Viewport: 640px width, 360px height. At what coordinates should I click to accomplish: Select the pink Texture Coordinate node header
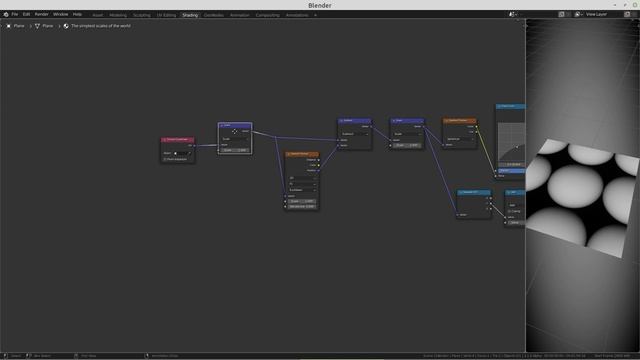178,140
